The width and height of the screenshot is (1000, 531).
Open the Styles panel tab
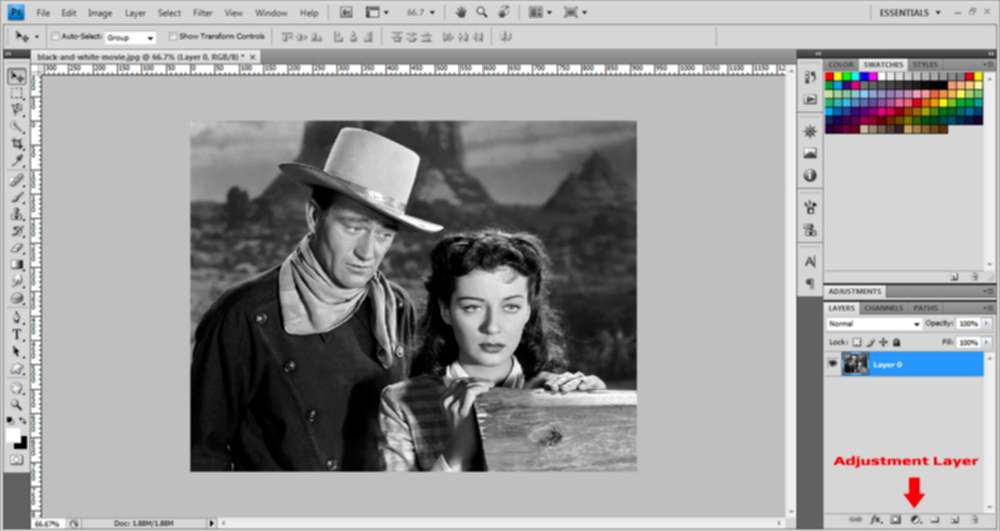coord(925,64)
